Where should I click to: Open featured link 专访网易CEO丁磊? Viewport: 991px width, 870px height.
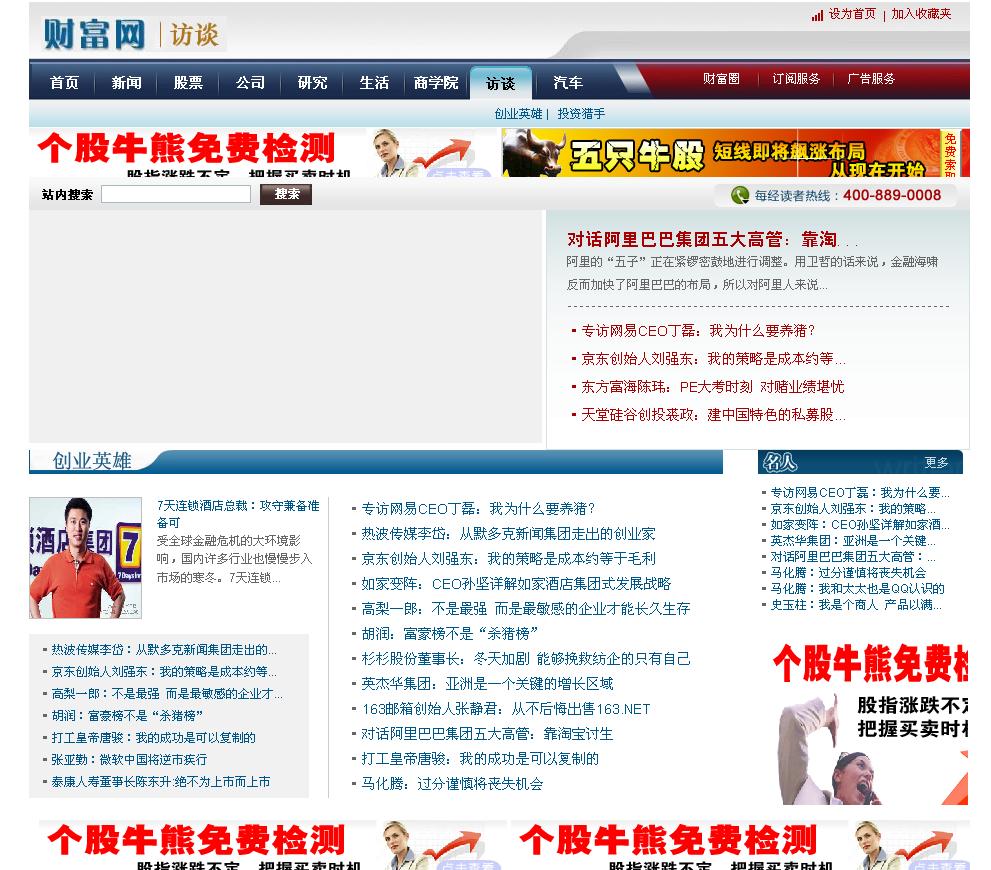(698, 330)
